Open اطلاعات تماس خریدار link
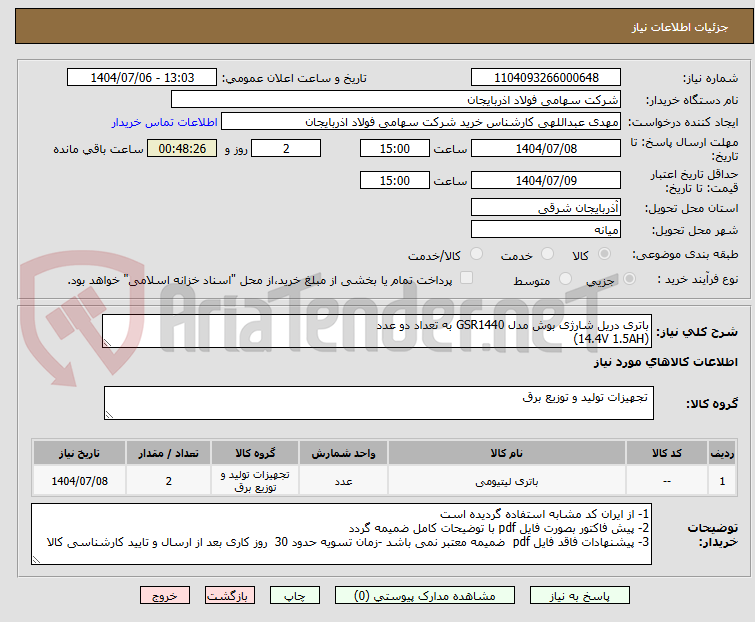This screenshot has width=755, height=622. click(165, 122)
